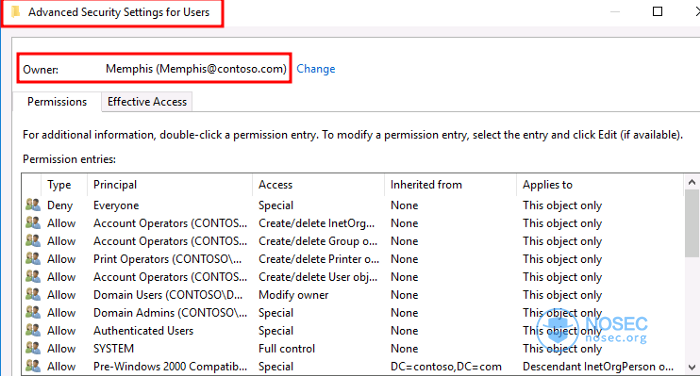Viewport: 700px width, 376px height.
Task: Click the Create/delete Printer access cell
Action: tap(319, 259)
